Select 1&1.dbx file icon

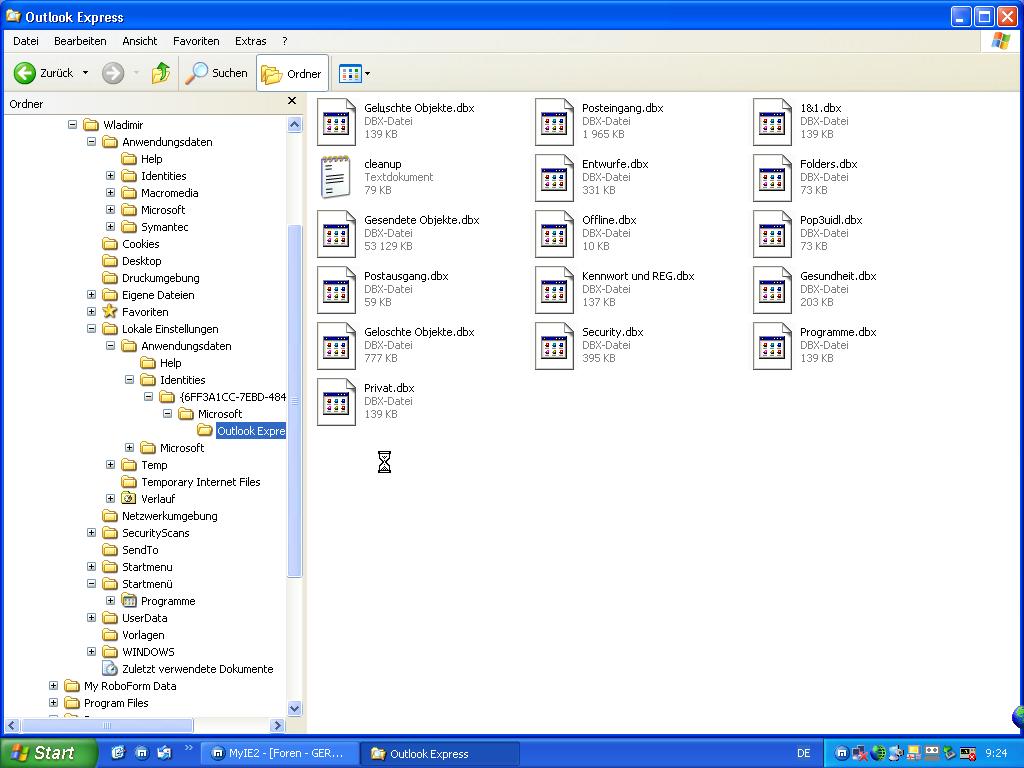pyautogui.click(x=772, y=121)
